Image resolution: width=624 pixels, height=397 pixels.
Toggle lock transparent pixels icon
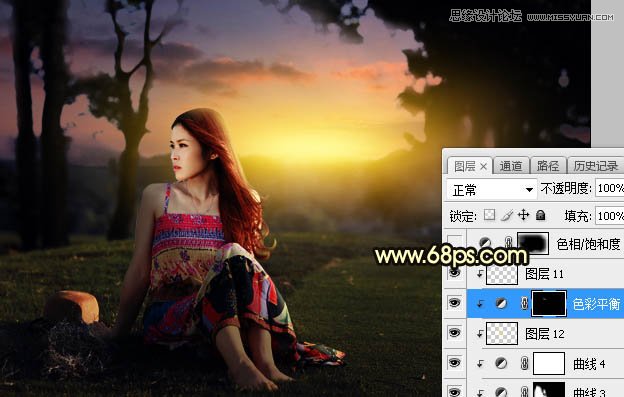coord(489,215)
